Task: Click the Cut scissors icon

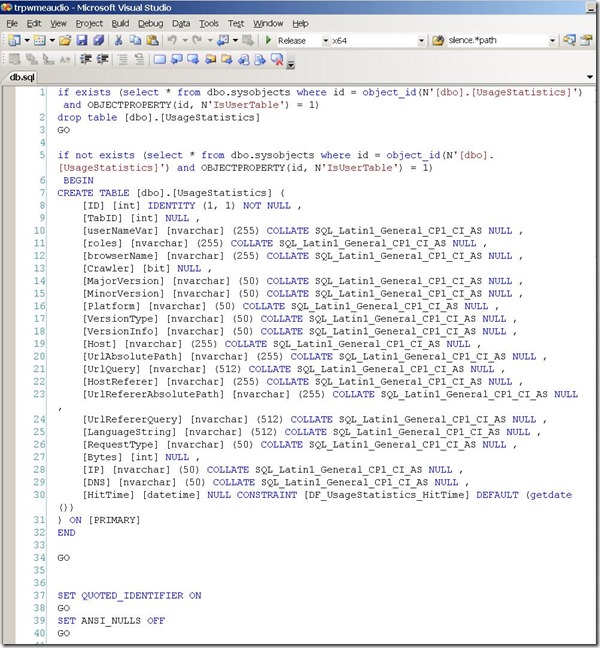Action: click(119, 40)
